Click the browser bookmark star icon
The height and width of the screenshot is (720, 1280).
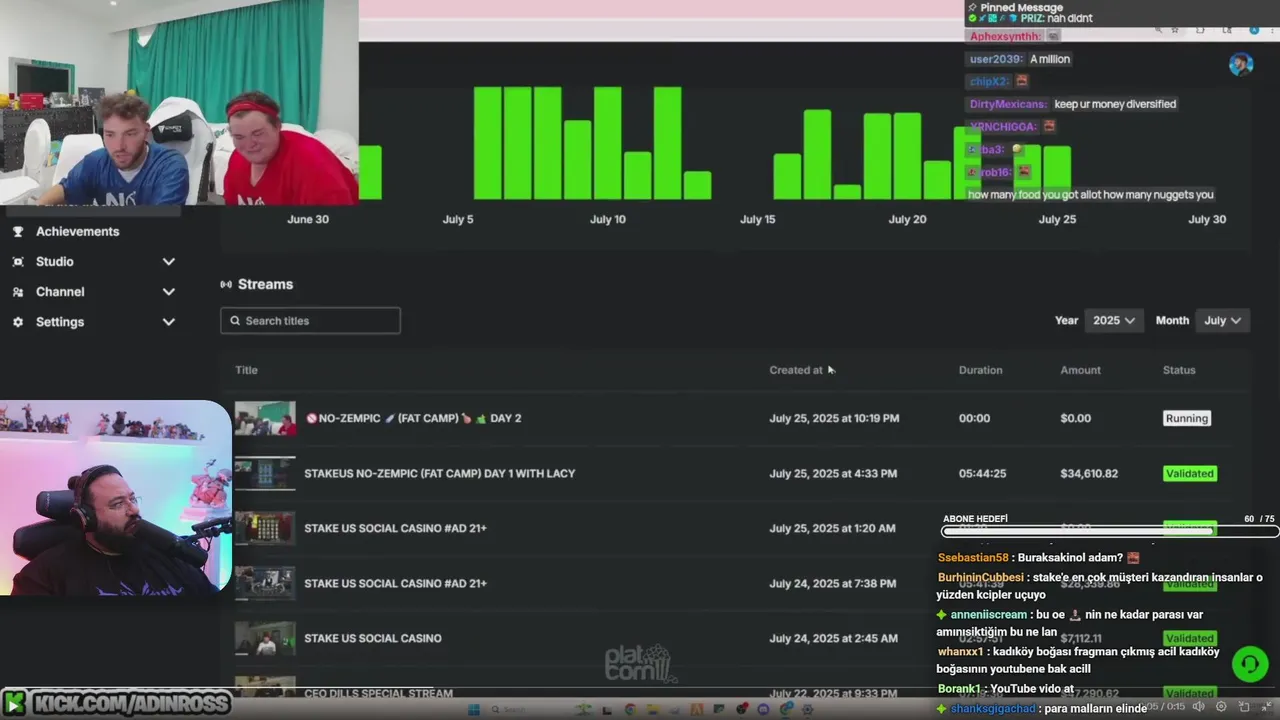(1175, 30)
